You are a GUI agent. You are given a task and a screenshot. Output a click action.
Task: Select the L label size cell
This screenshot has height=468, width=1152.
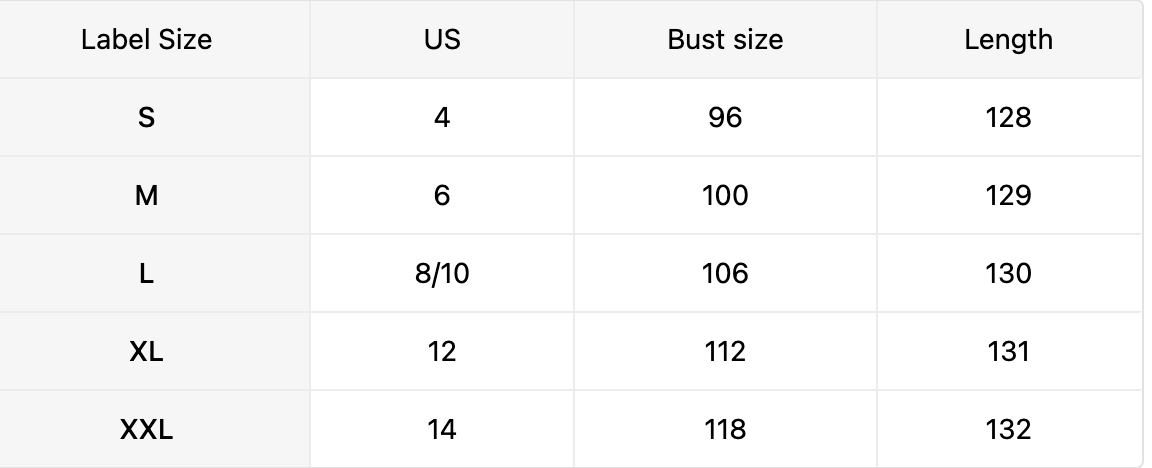pos(146,274)
